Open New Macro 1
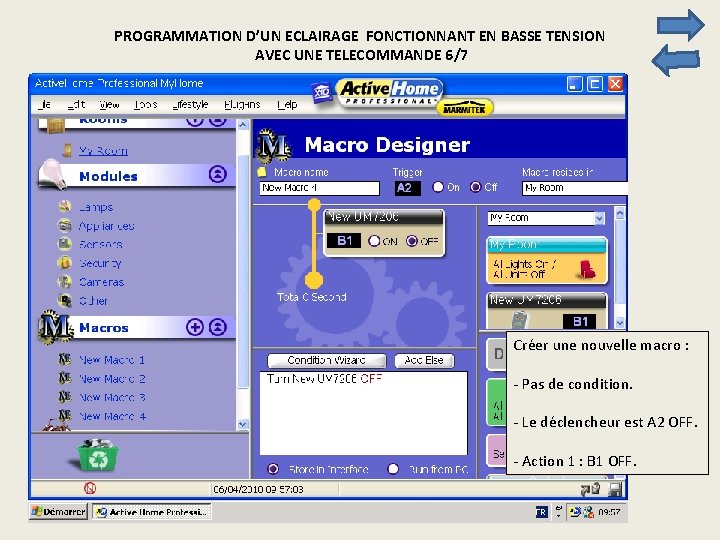 tap(112, 360)
